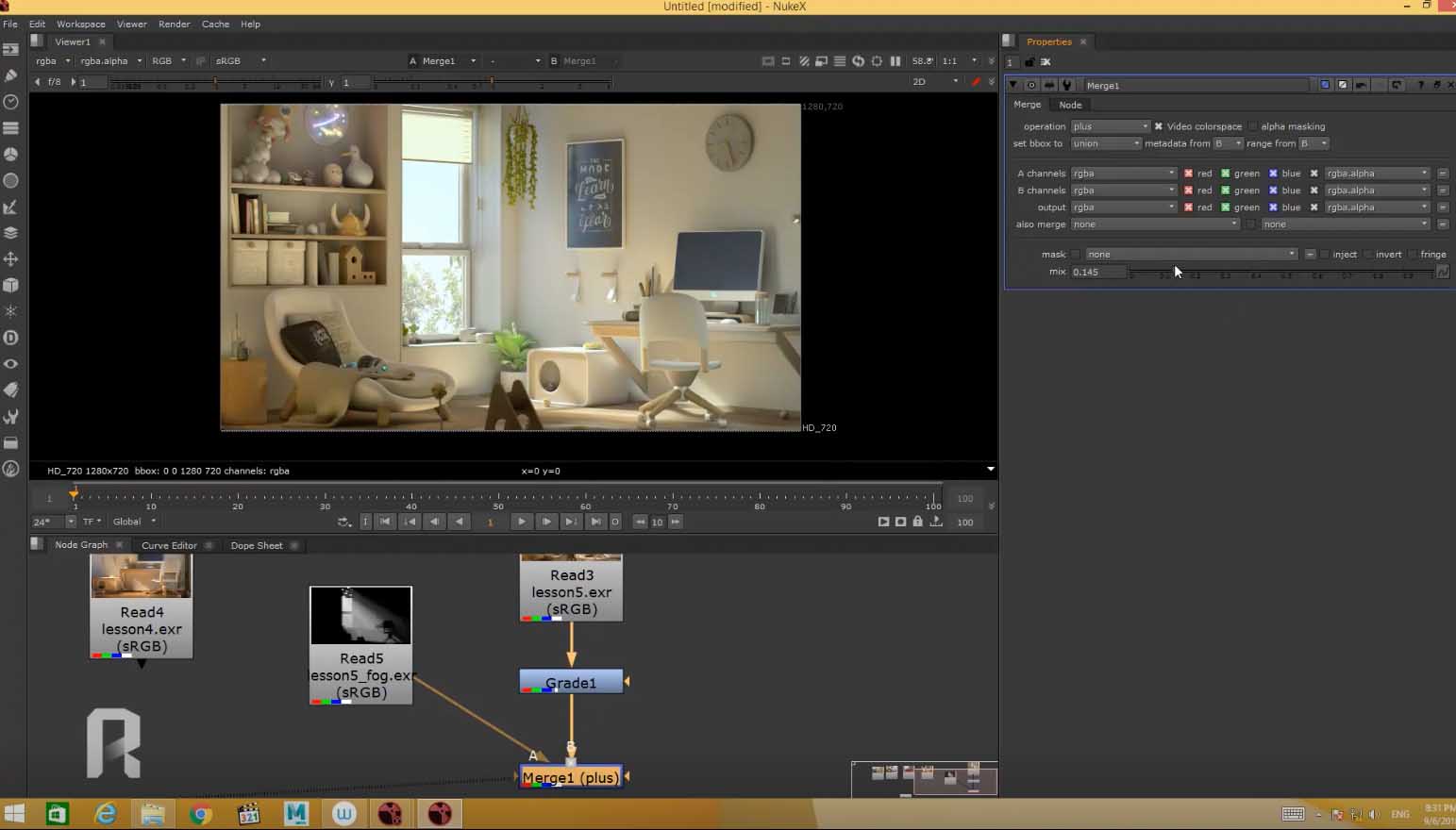This screenshot has height=830, width=1456.
Task: Enable the alpha masking checkbox
Action: [1252, 126]
